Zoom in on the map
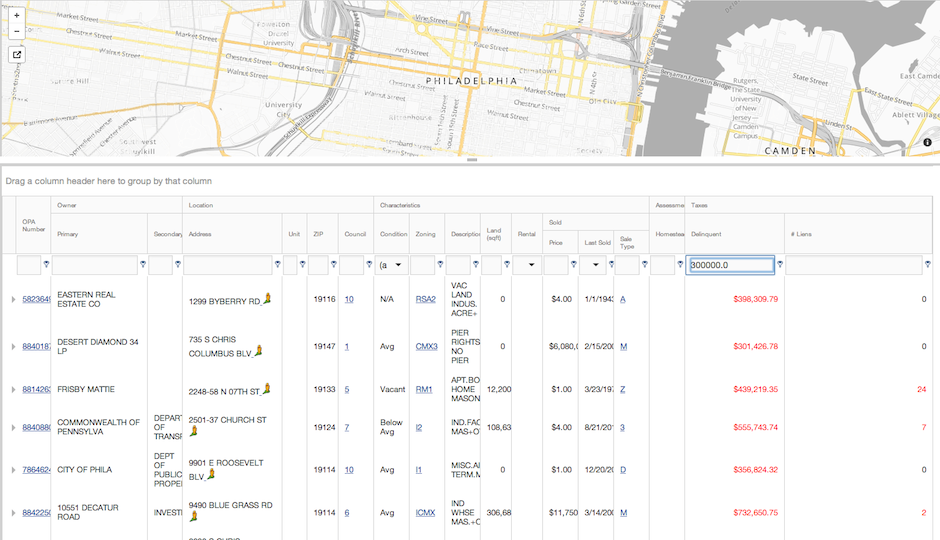The width and height of the screenshot is (940, 540). click(16, 15)
